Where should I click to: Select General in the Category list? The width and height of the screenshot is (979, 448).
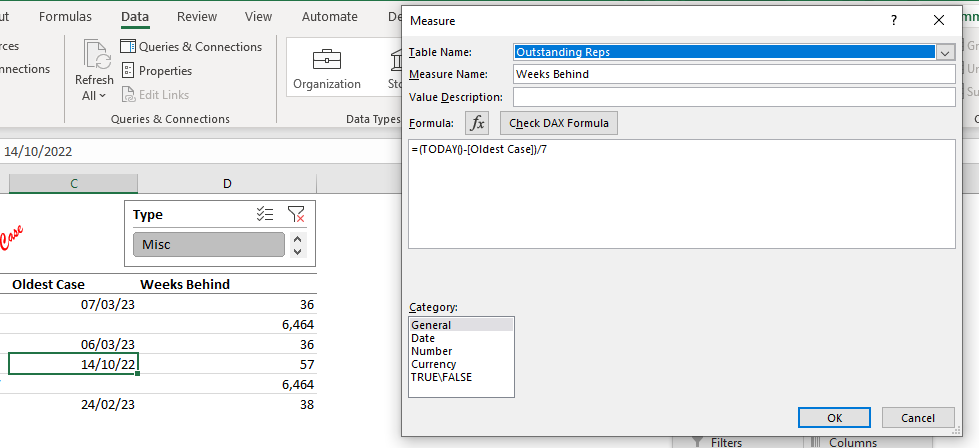click(461, 325)
